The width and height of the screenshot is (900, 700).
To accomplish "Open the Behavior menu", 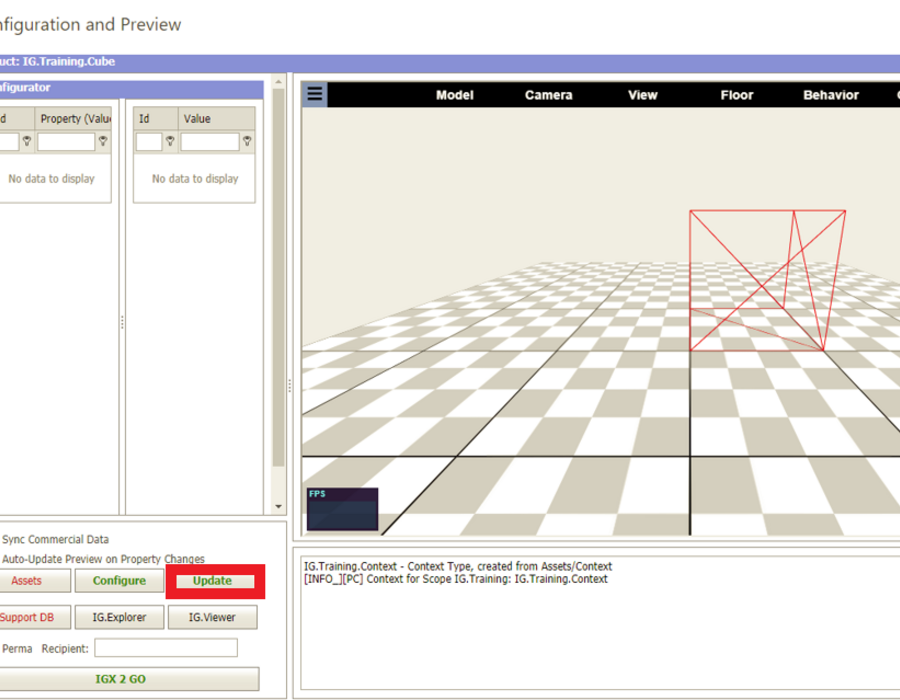I will pos(831,95).
